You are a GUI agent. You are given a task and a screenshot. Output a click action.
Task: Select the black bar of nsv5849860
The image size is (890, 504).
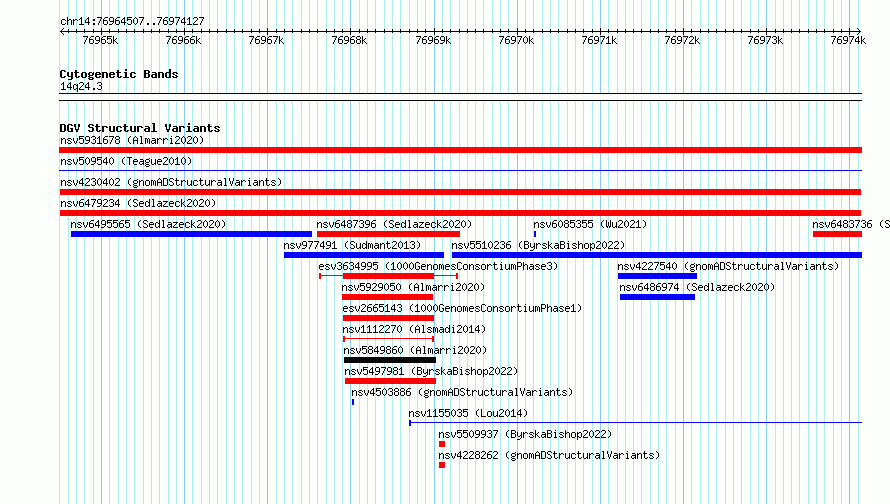coord(390,360)
